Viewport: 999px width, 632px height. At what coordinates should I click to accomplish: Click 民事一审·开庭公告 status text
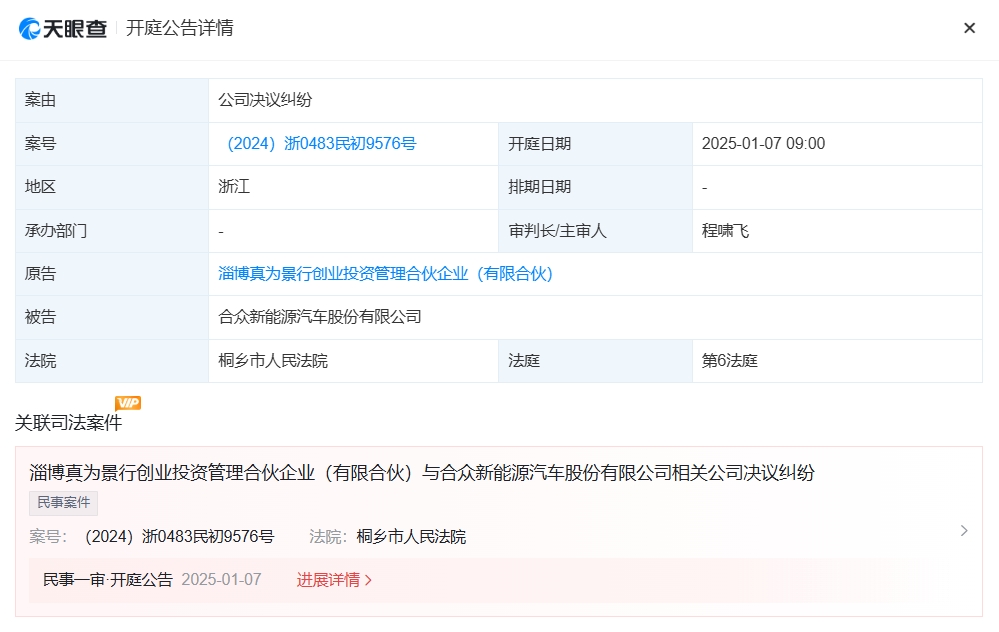tap(108, 580)
